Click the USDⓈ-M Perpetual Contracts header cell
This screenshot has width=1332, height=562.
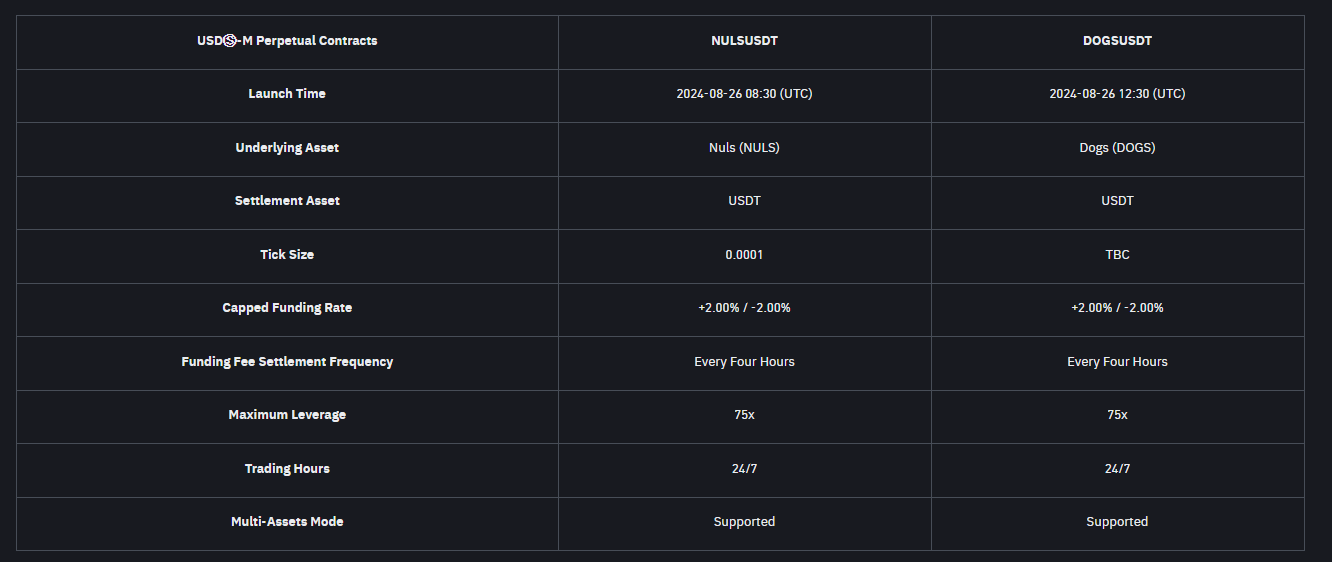click(287, 41)
